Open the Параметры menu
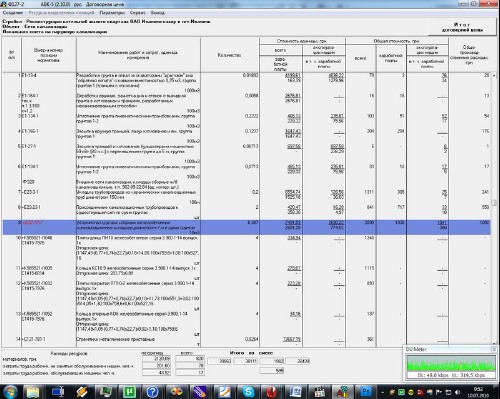Image resolution: width=500 pixels, height=399 pixels. [112, 13]
